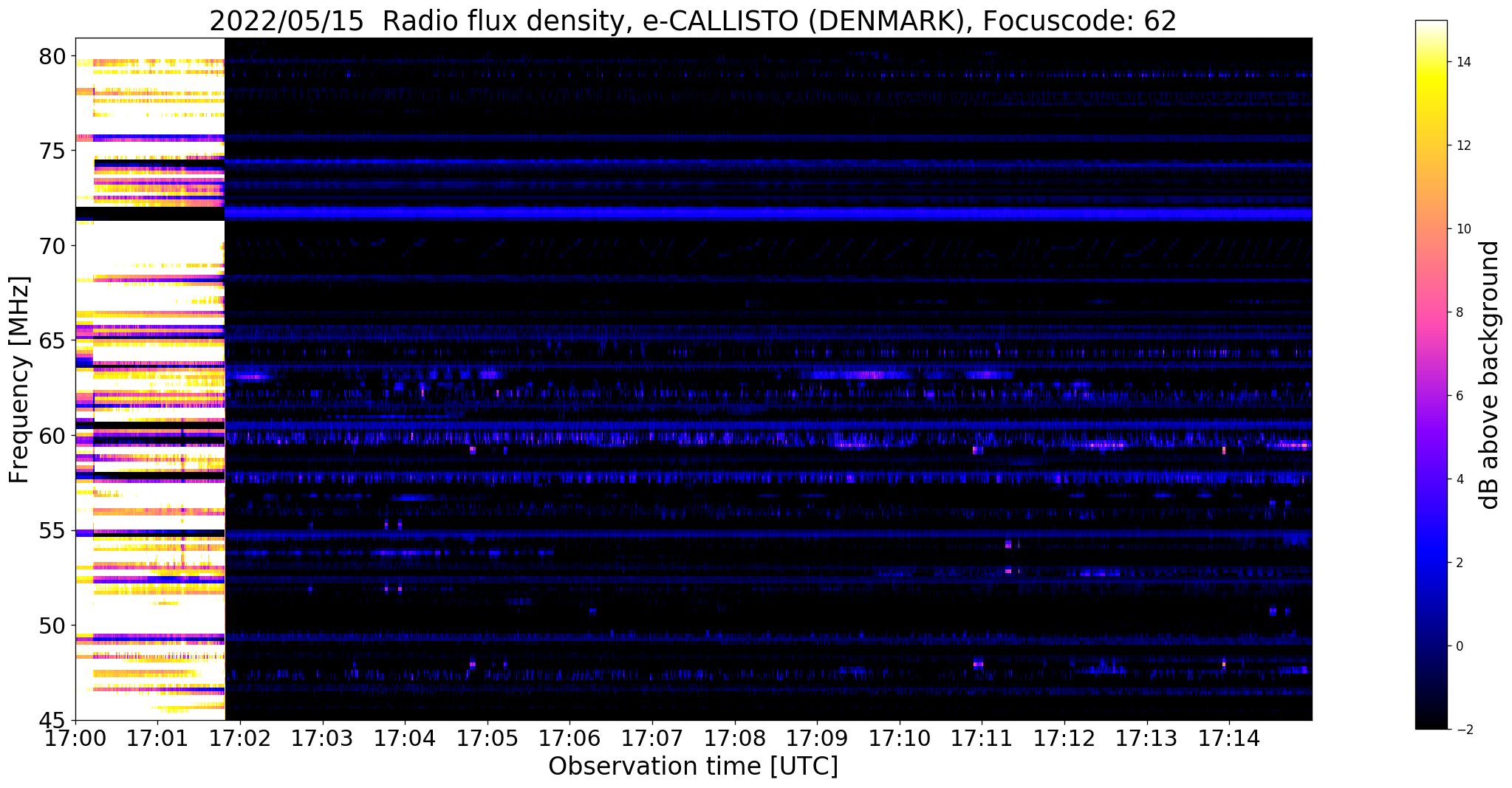The height and width of the screenshot is (788, 1512).
Task: Click the colorbar gradient strip
Action: [1431, 375]
